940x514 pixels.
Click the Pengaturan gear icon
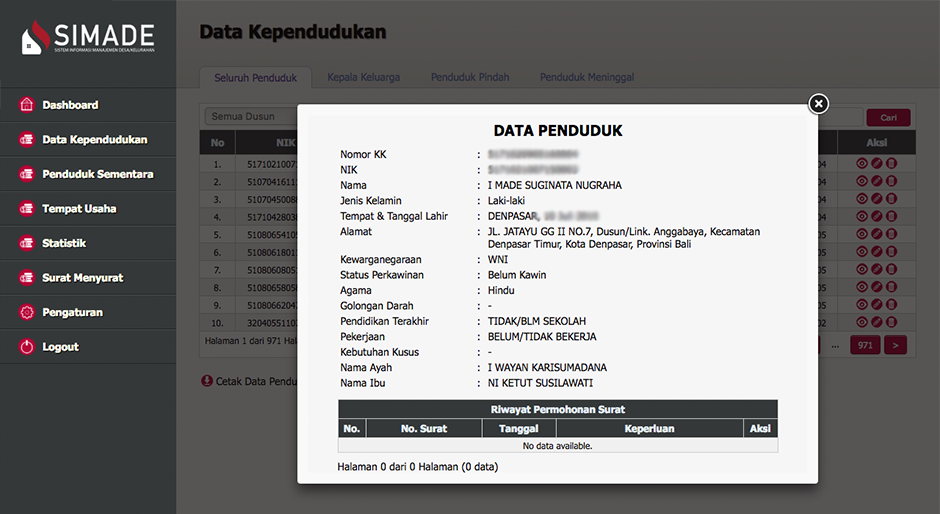click(x=26, y=312)
